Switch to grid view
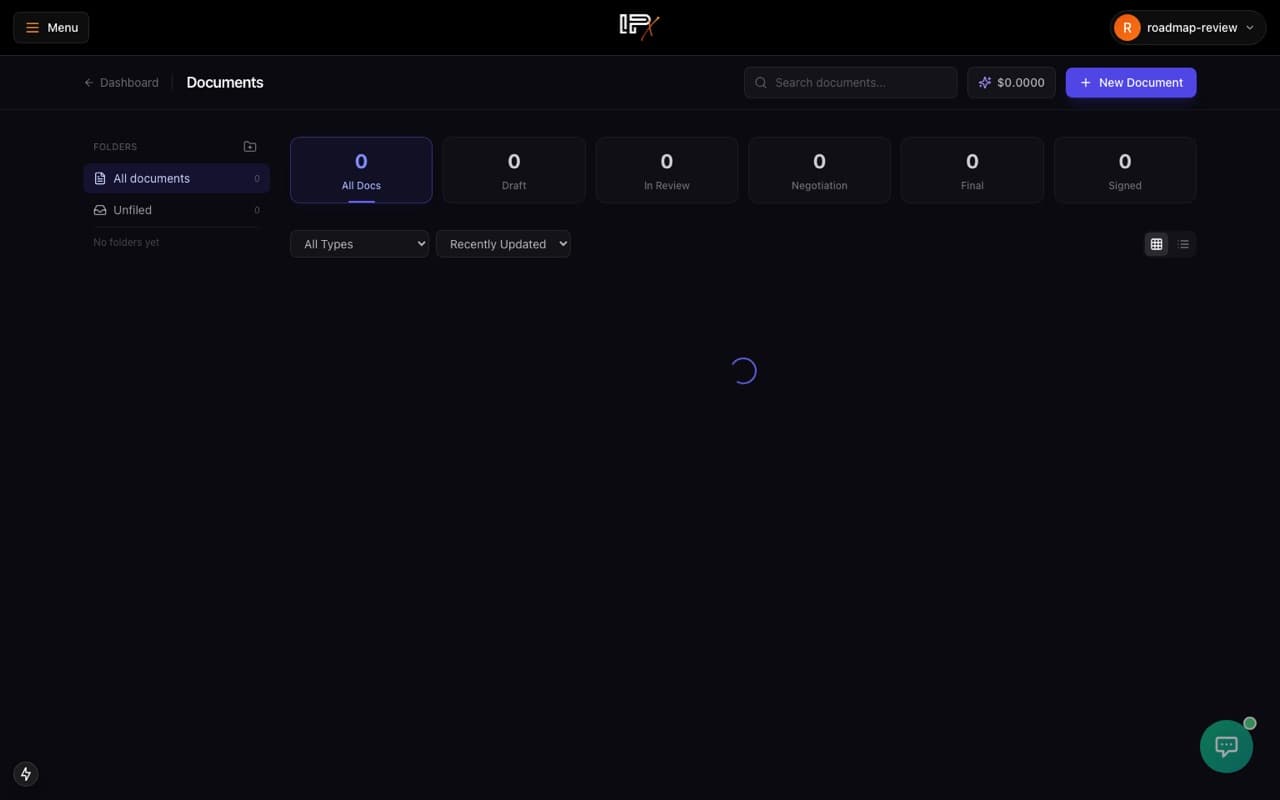 tap(1156, 244)
